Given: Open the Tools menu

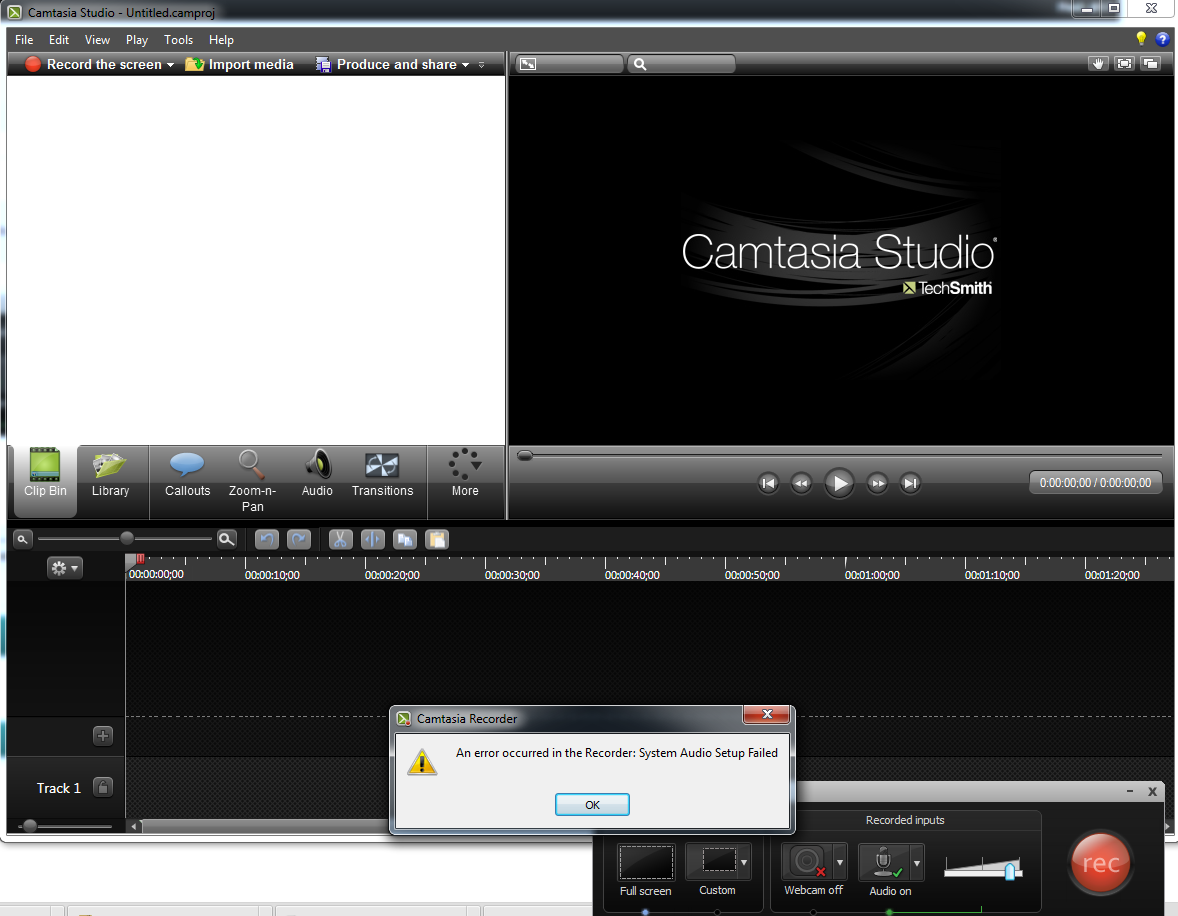Looking at the screenshot, I should 178,40.
